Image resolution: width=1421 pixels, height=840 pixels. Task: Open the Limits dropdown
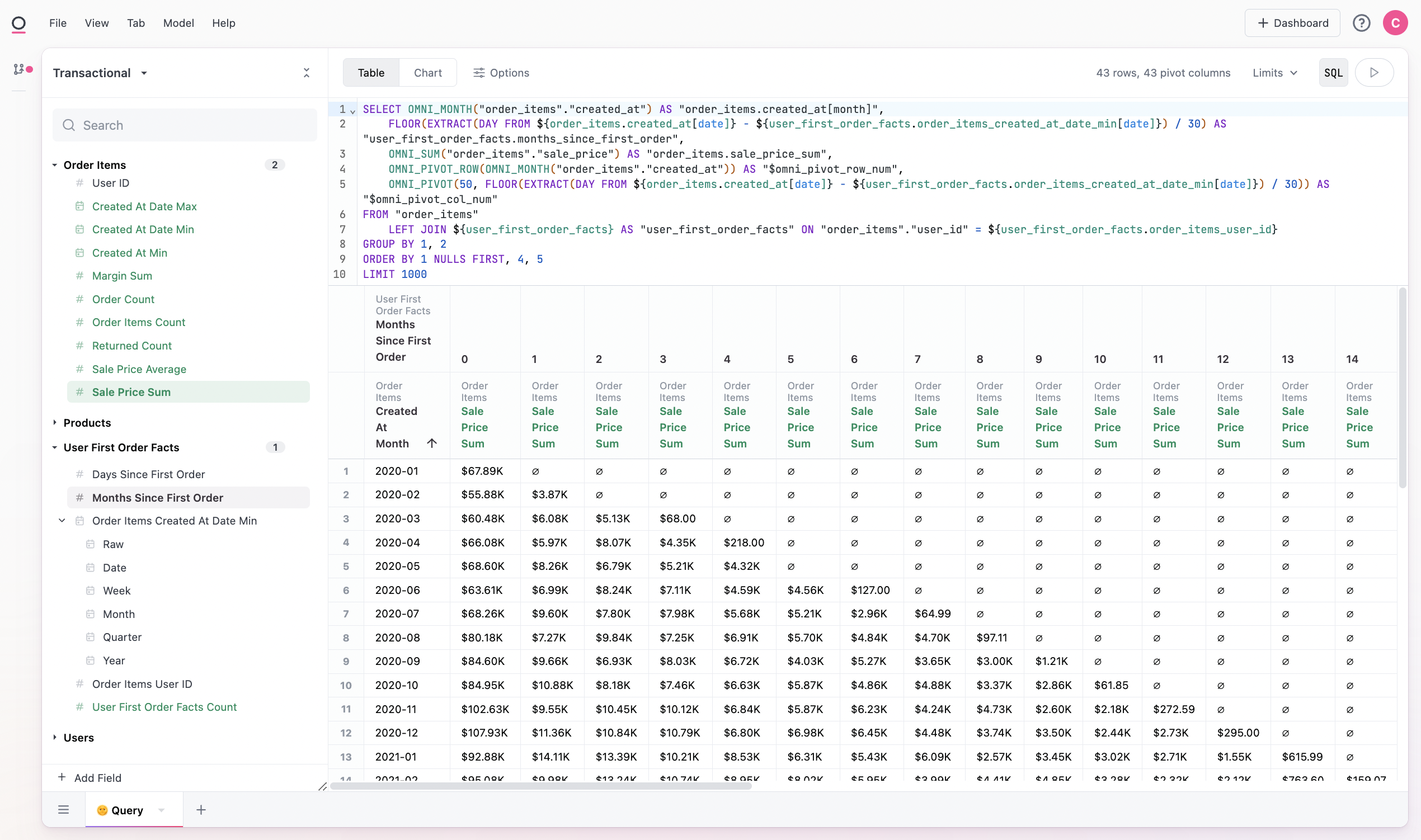[x=1275, y=73]
